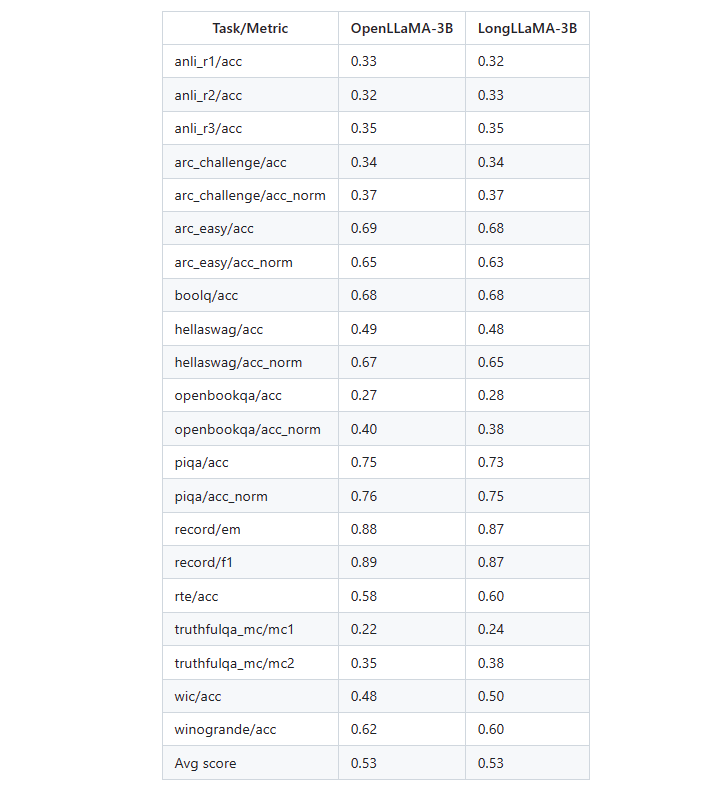This screenshot has width=720, height=786.
Task: Select the rte/acc row label
Action: pos(196,596)
